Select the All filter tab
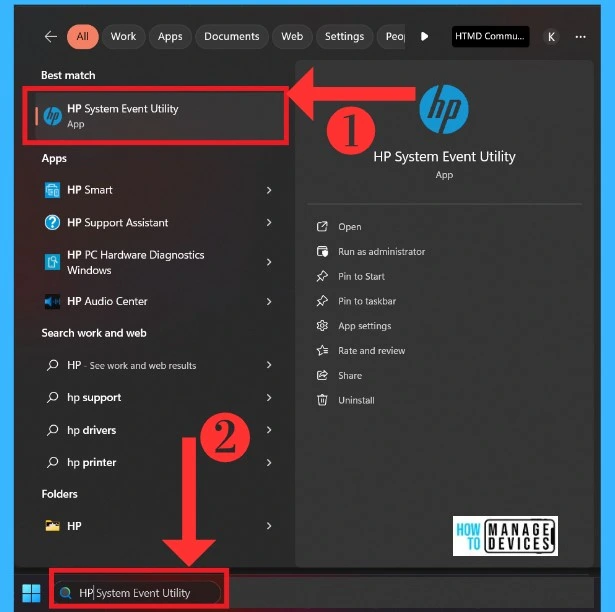The image size is (615, 612). coord(83,36)
